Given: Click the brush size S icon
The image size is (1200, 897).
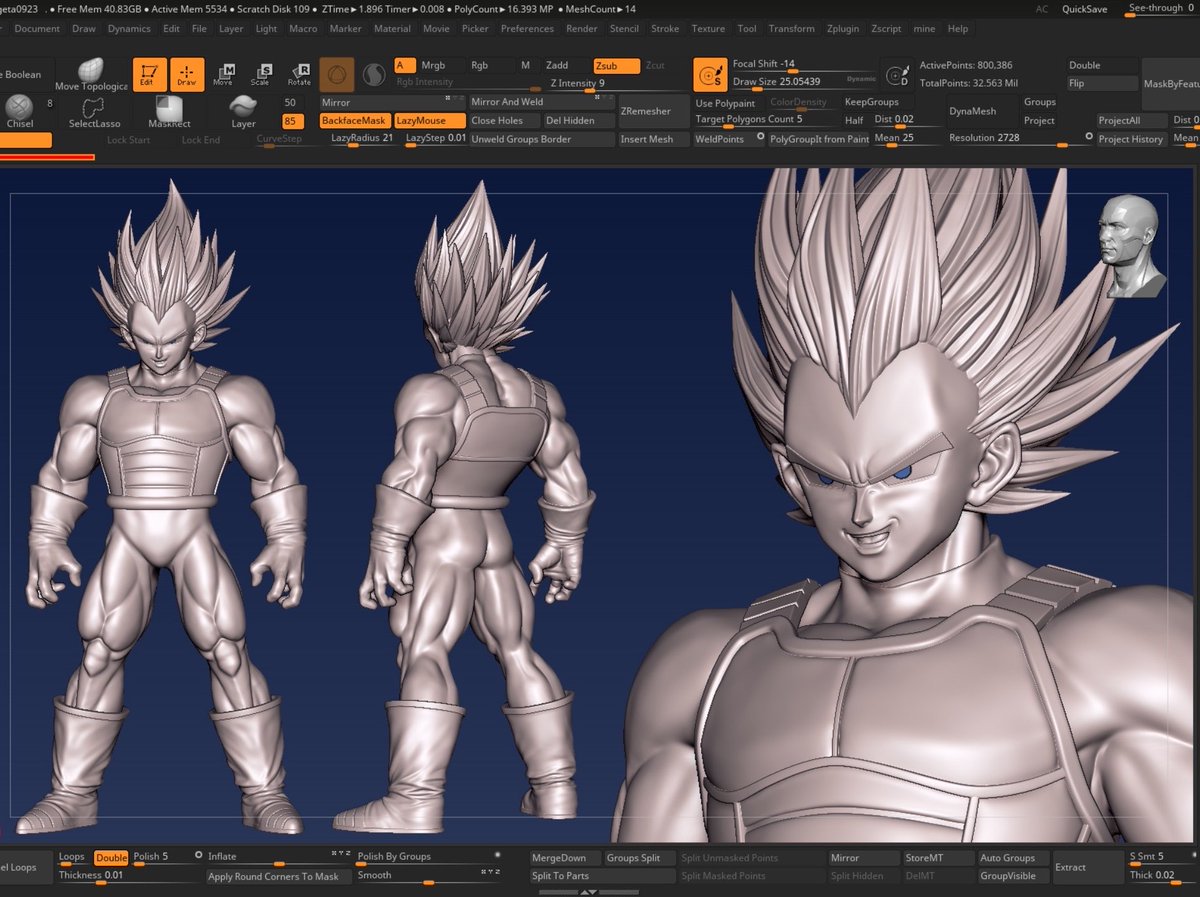Looking at the screenshot, I should [x=710, y=74].
